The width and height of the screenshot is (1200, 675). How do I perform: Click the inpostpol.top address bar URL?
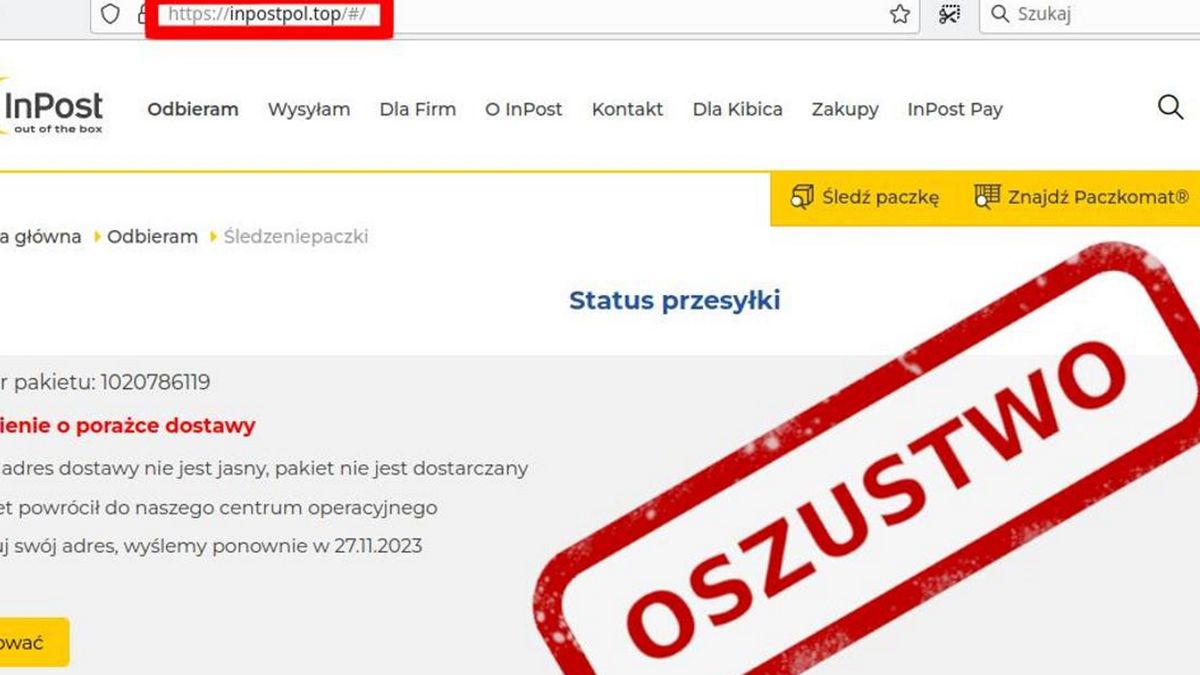[x=267, y=14]
